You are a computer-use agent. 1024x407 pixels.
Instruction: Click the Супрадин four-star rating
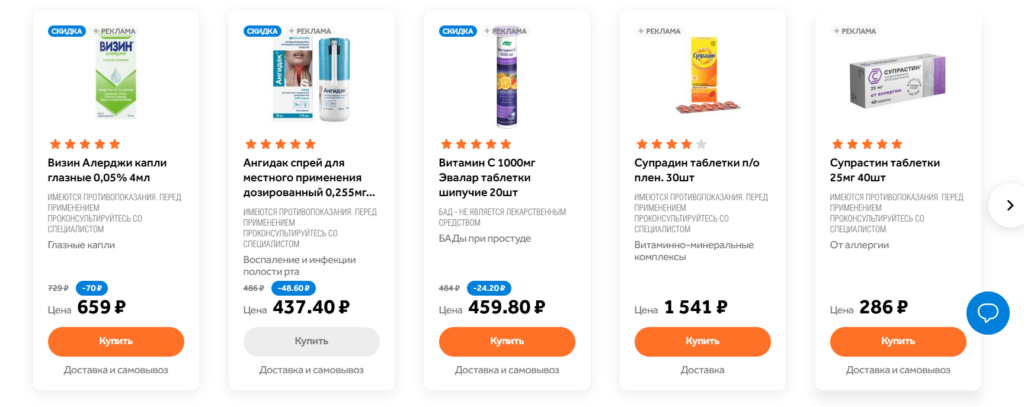point(671,144)
